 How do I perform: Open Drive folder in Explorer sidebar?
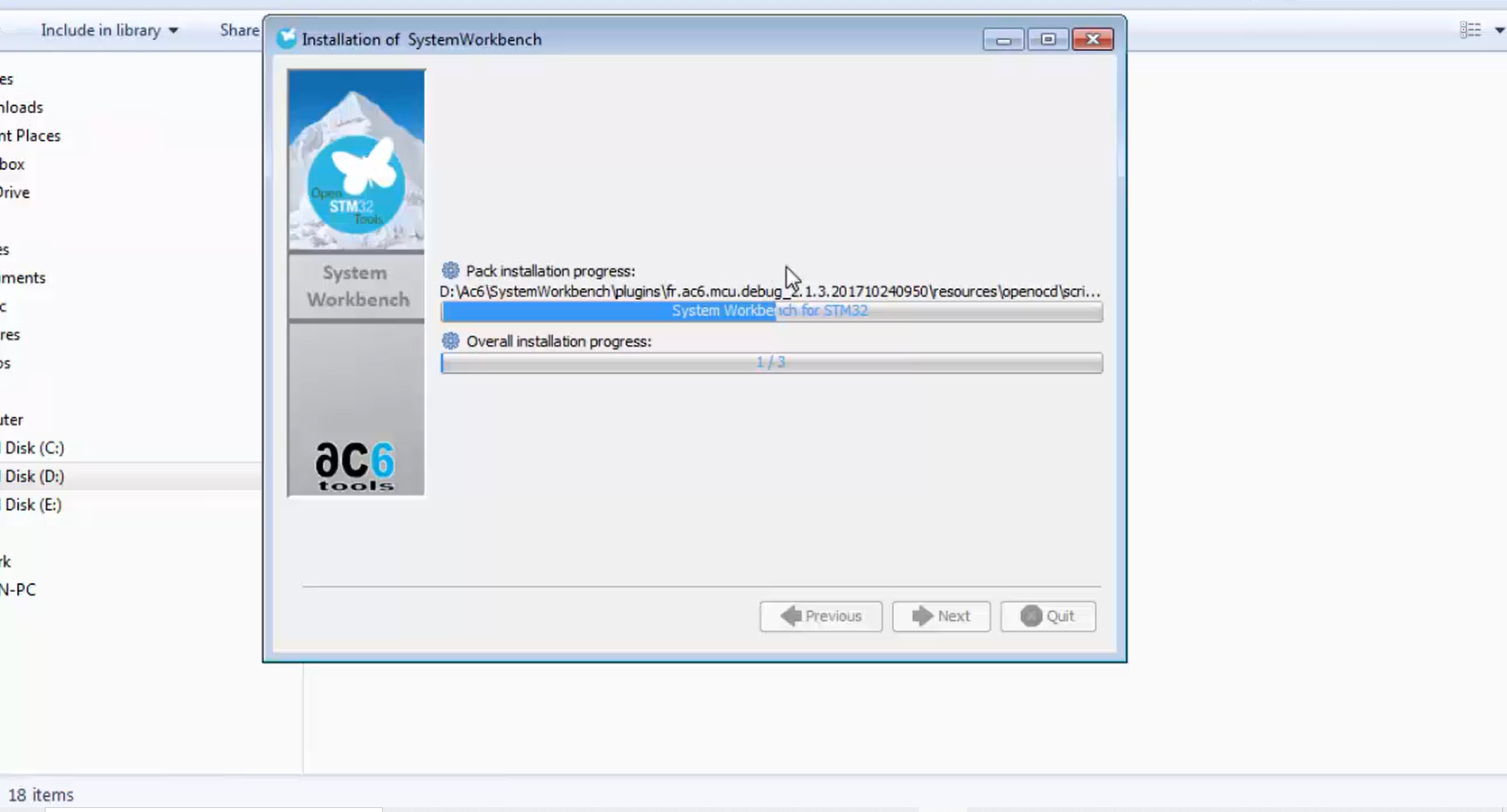(x=15, y=192)
